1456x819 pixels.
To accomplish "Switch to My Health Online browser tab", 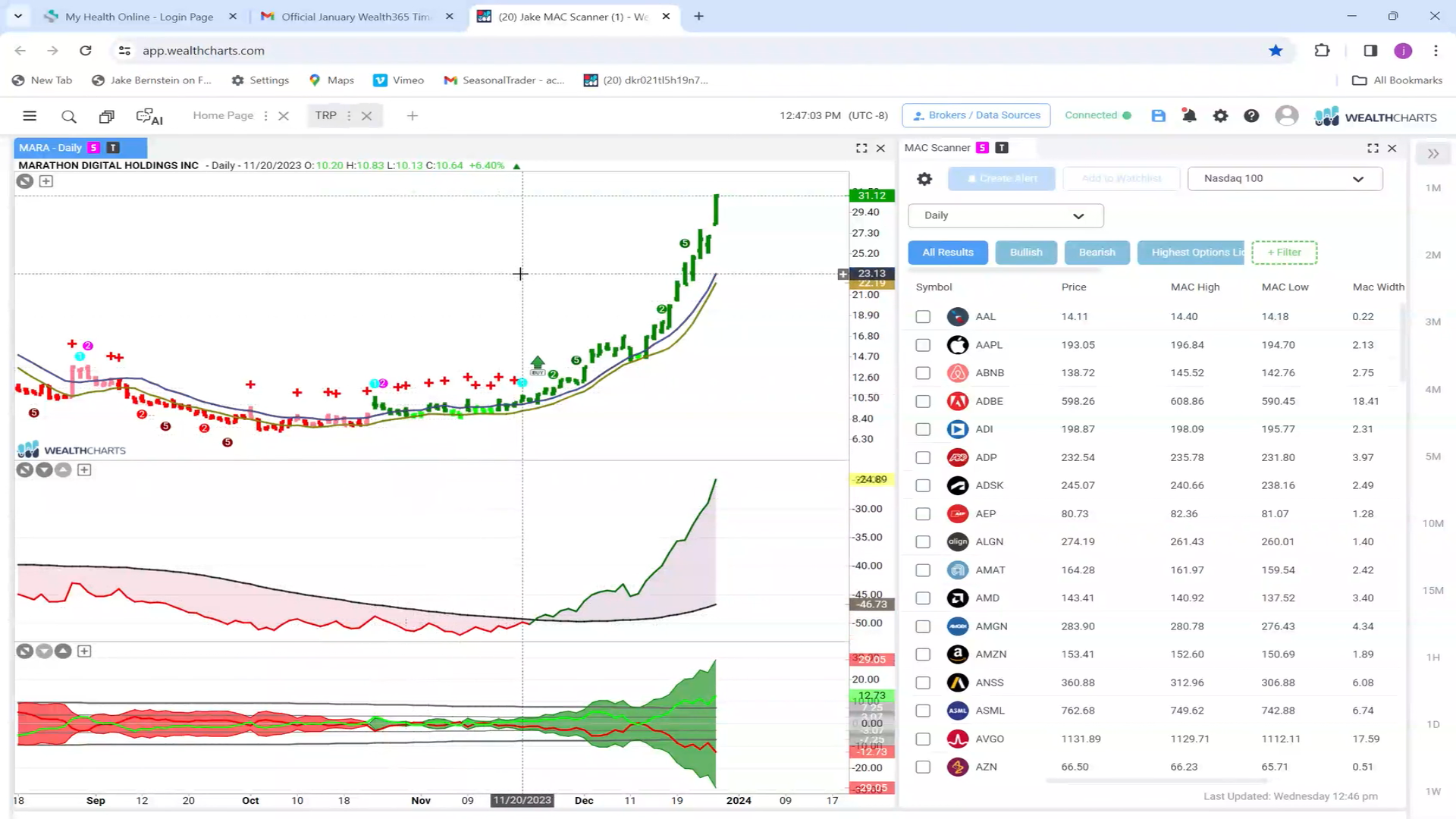I will click(x=139, y=17).
